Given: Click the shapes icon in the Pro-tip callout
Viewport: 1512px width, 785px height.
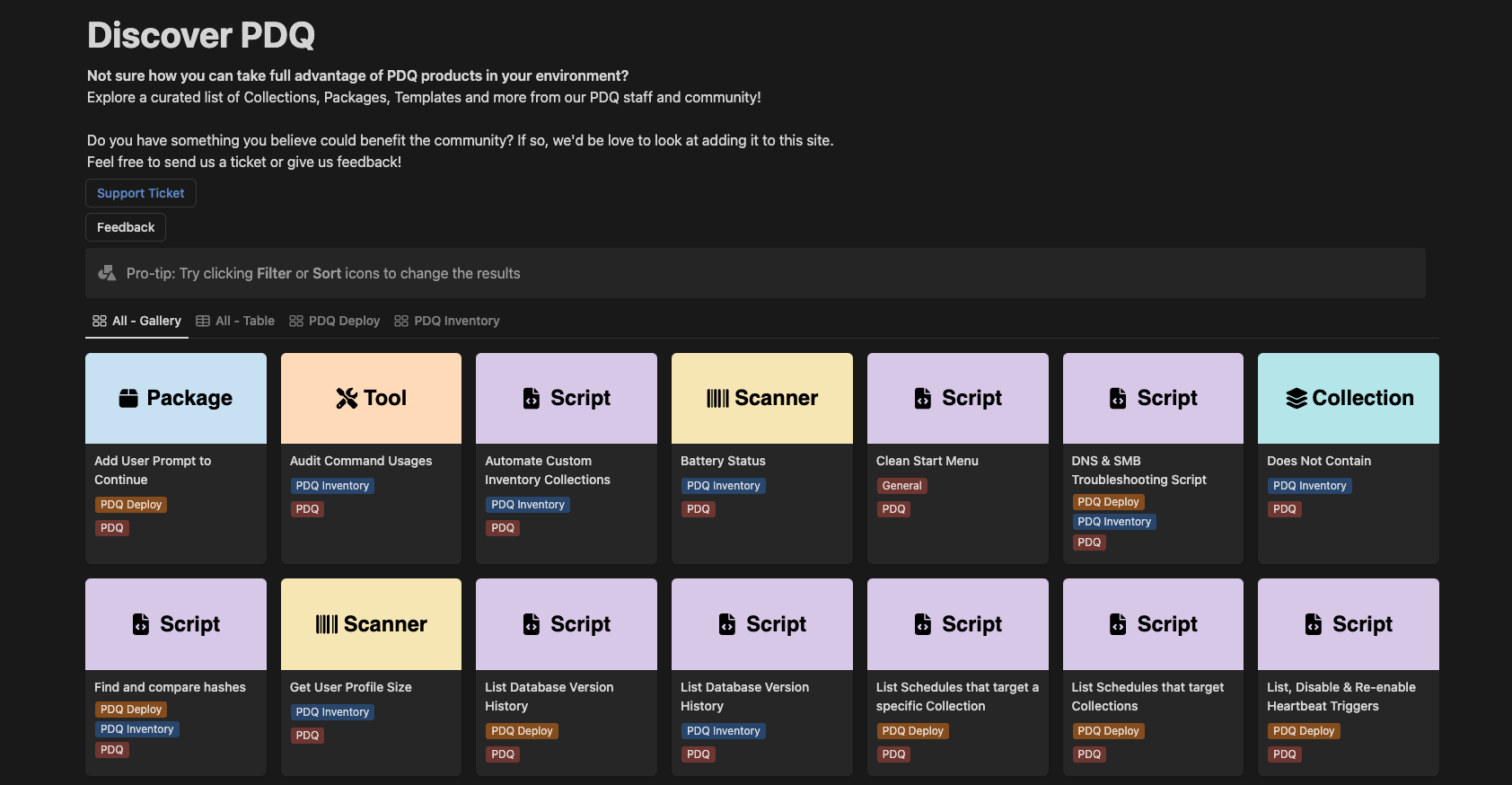Looking at the screenshot, I should [108, 273].
